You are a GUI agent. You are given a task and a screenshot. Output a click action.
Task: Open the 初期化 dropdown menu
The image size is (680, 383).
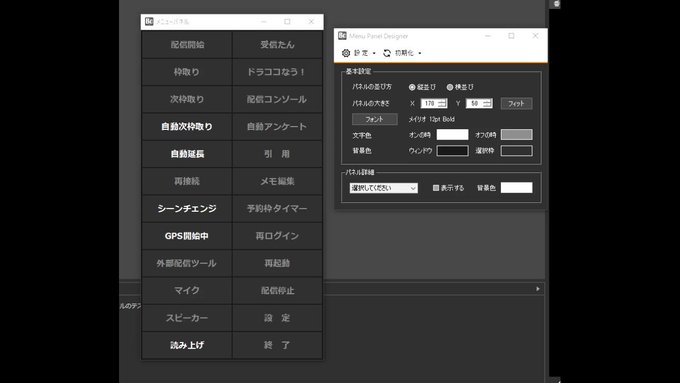point(402,53)
